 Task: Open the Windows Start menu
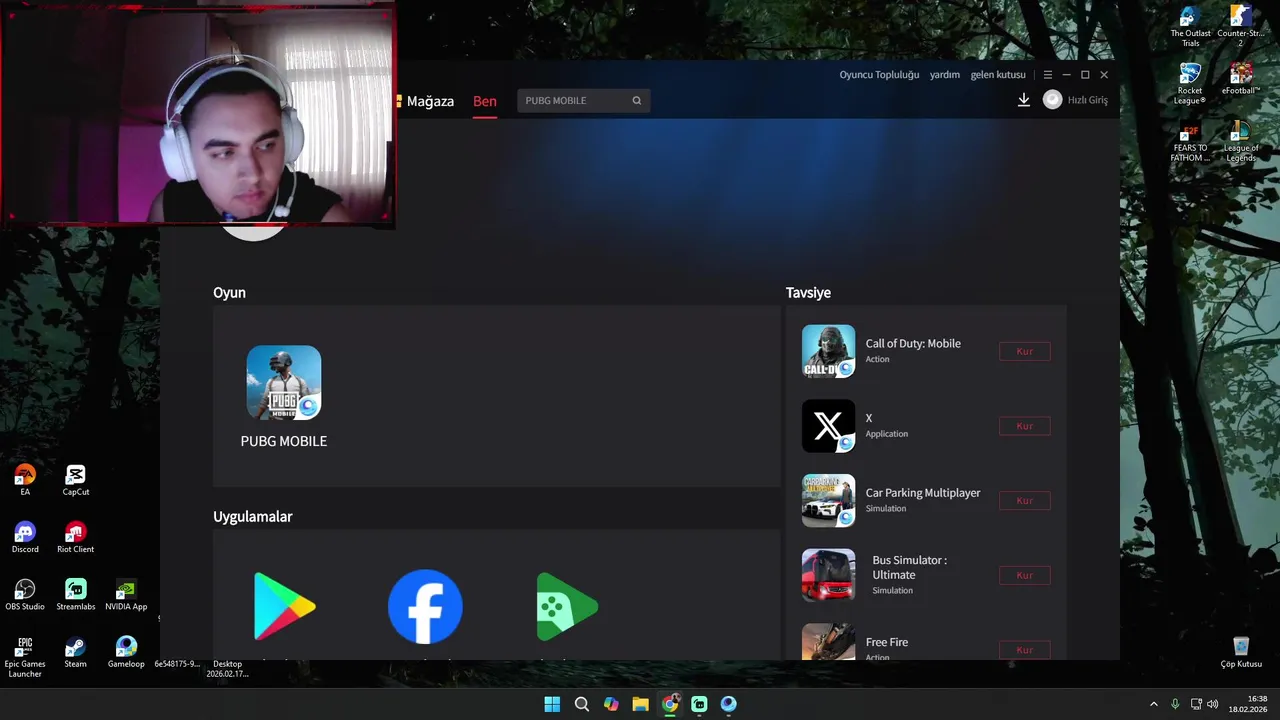click(552, 704)
